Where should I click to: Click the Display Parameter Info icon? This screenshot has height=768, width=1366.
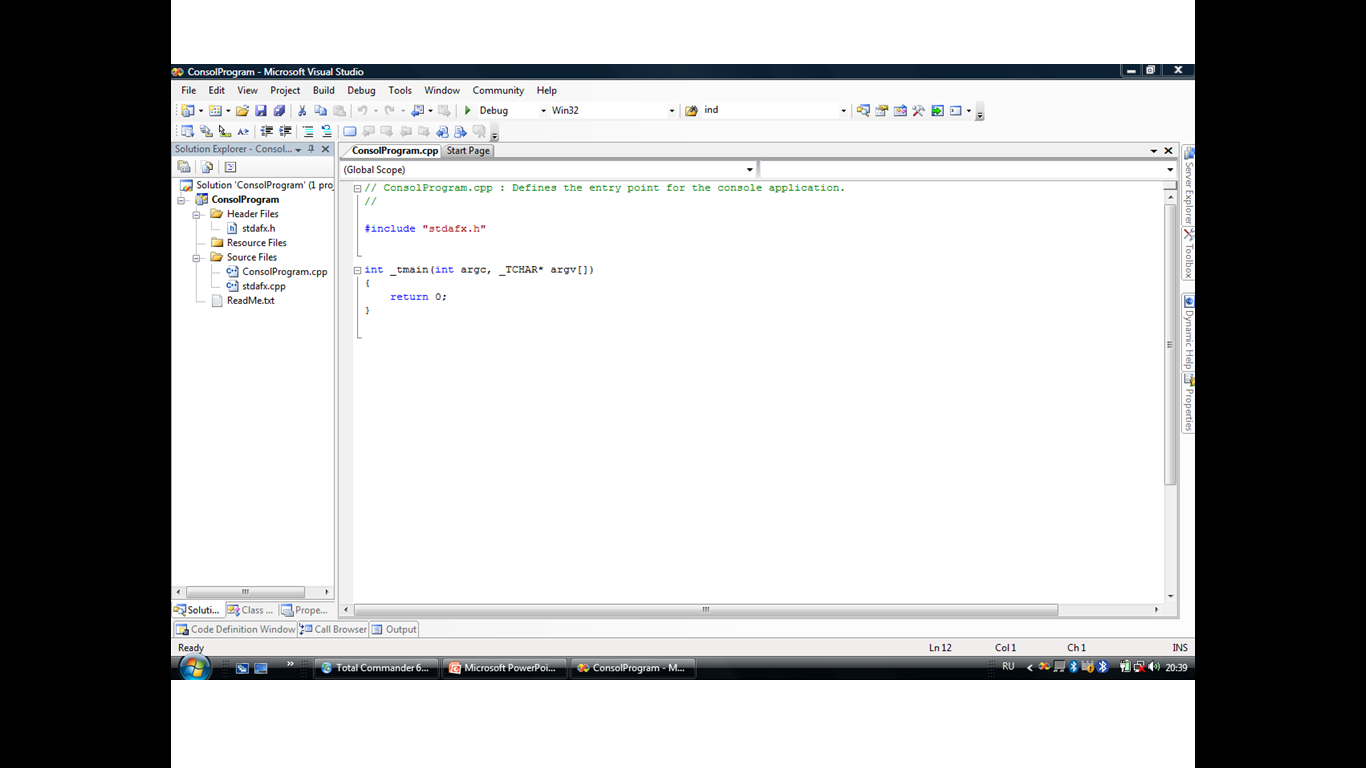[206, 131]
